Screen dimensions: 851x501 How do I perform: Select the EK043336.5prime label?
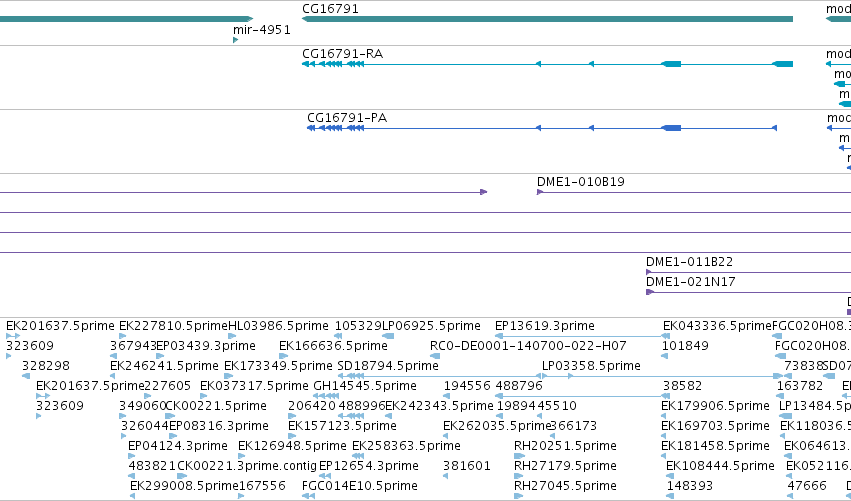click(717, 326)
